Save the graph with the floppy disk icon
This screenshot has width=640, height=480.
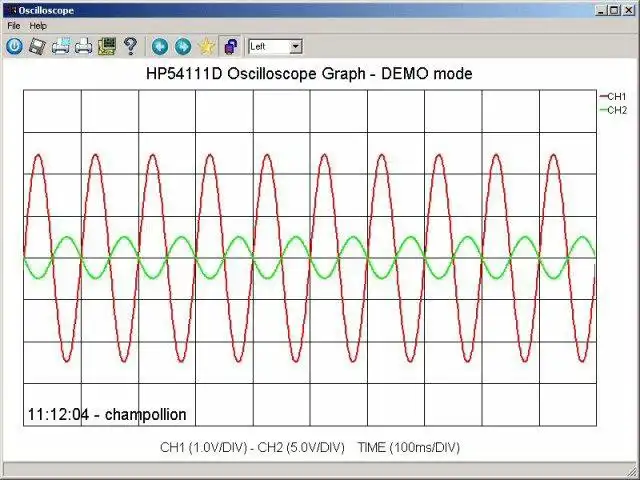[37, 46]
